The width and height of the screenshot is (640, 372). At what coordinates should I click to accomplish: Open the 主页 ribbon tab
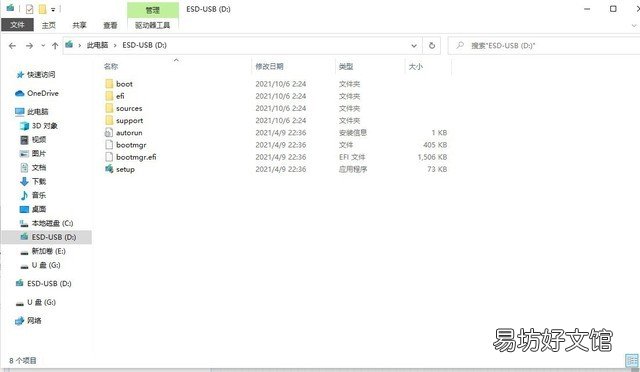point(49,25)
